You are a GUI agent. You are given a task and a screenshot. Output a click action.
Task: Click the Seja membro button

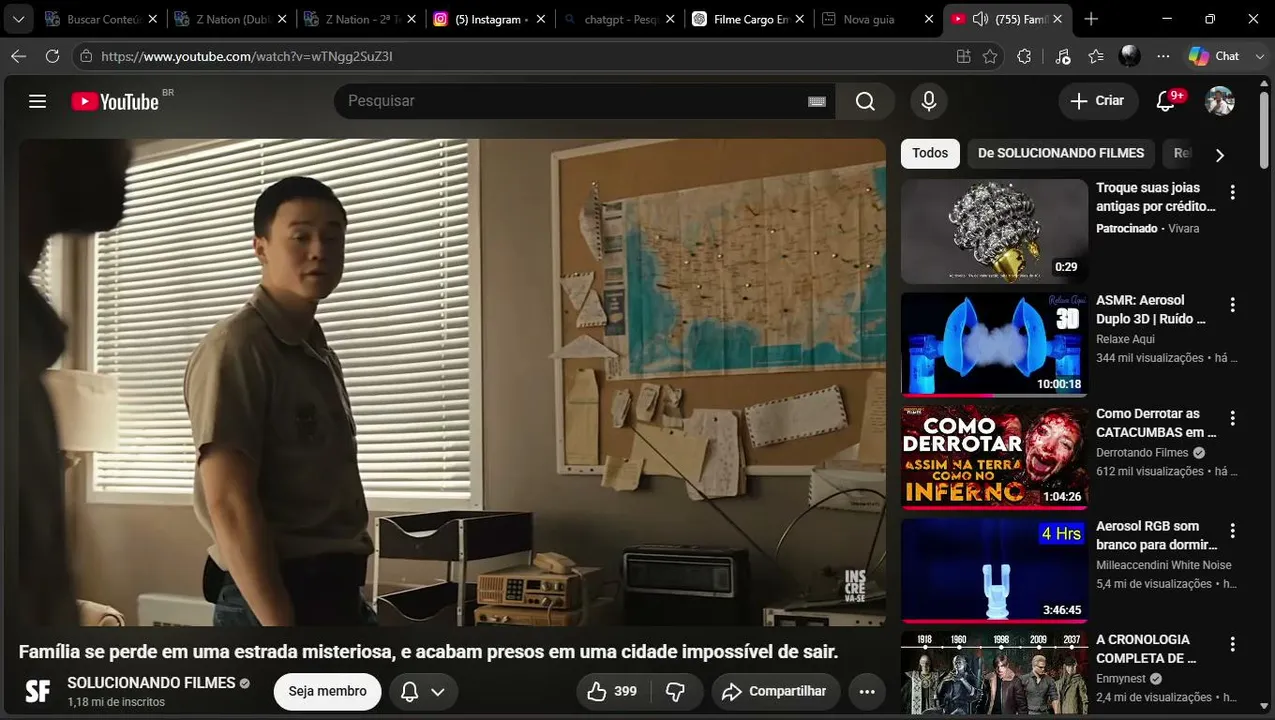coord(327,691)
